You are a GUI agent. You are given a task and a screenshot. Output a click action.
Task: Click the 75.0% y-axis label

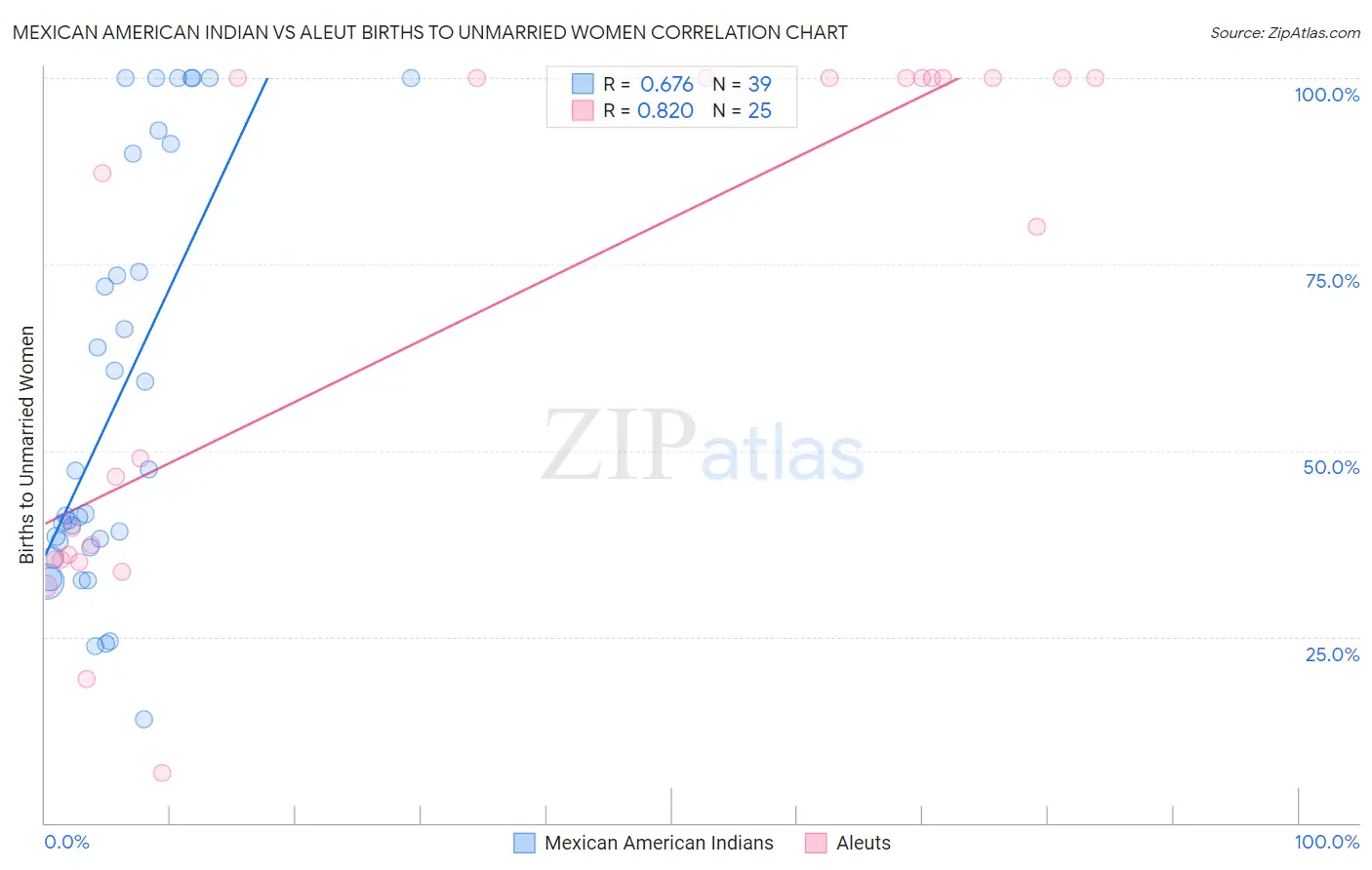[x=1332, y=281]
